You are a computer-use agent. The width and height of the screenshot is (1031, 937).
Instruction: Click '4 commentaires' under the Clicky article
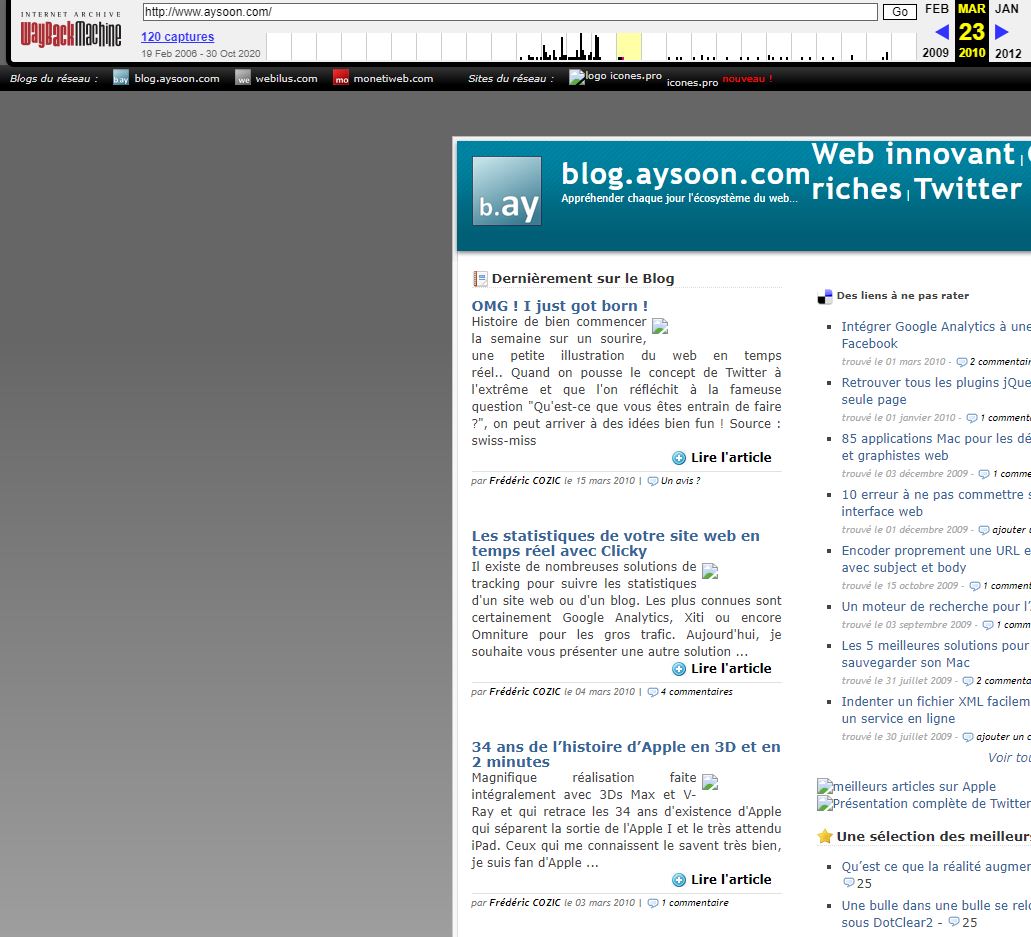click(696, 692)
